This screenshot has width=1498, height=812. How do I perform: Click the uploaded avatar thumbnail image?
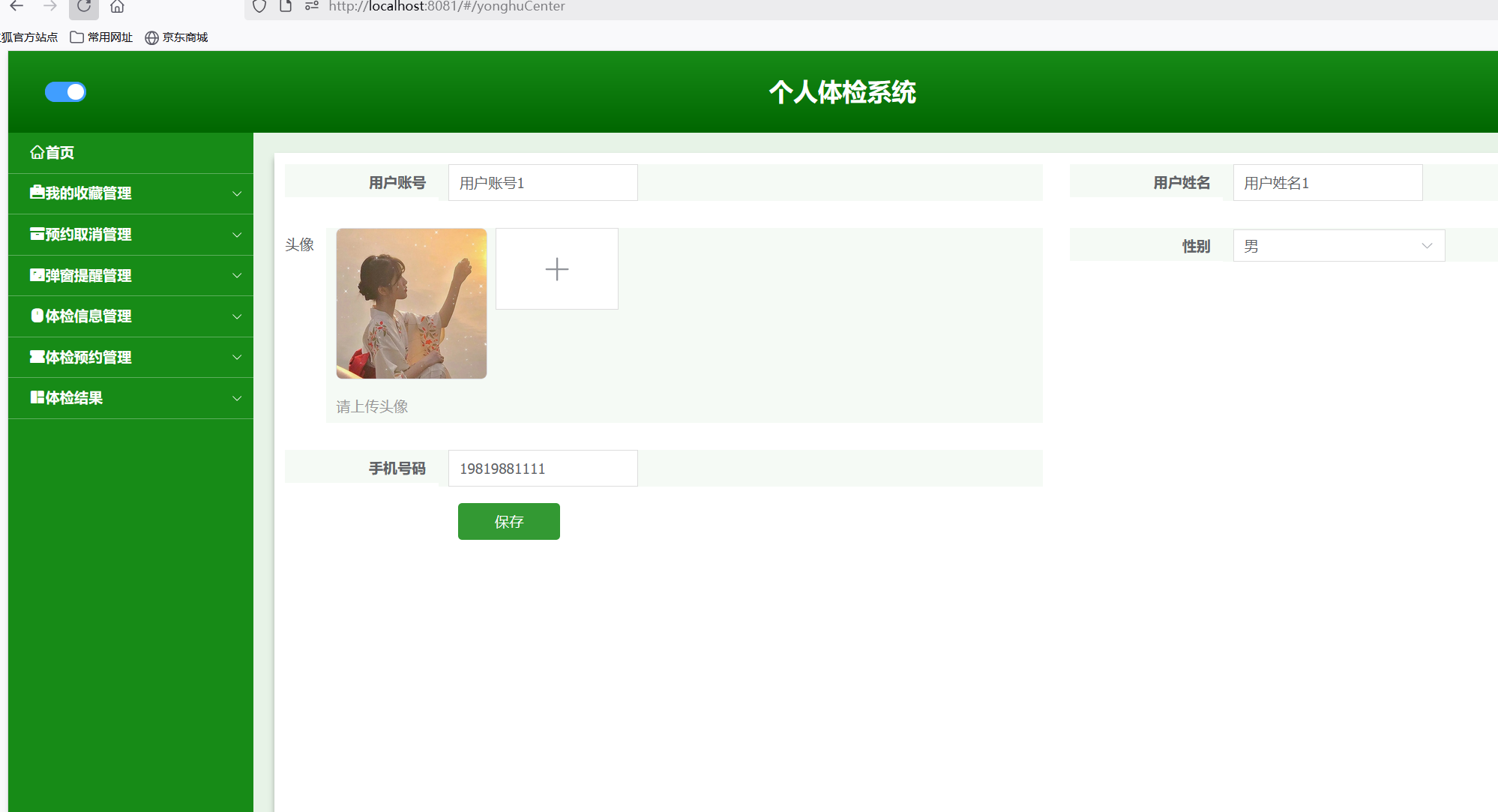(411, 304)
